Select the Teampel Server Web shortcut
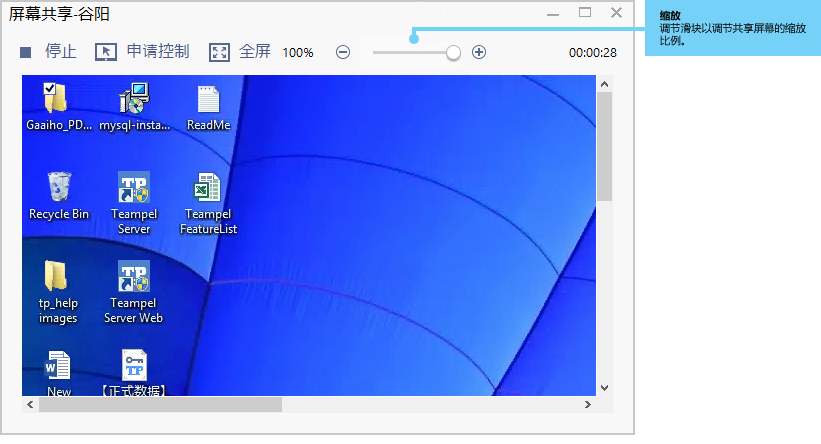 [x=134, y=276]
